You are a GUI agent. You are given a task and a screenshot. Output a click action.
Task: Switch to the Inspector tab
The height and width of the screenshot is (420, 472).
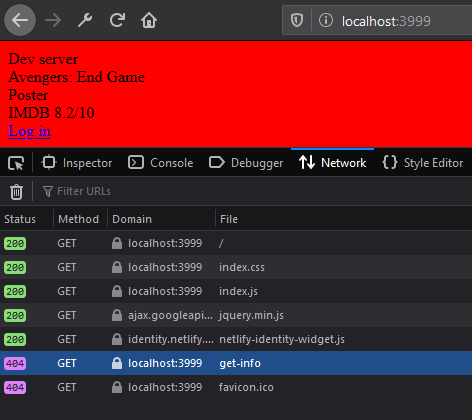(77, 163)
